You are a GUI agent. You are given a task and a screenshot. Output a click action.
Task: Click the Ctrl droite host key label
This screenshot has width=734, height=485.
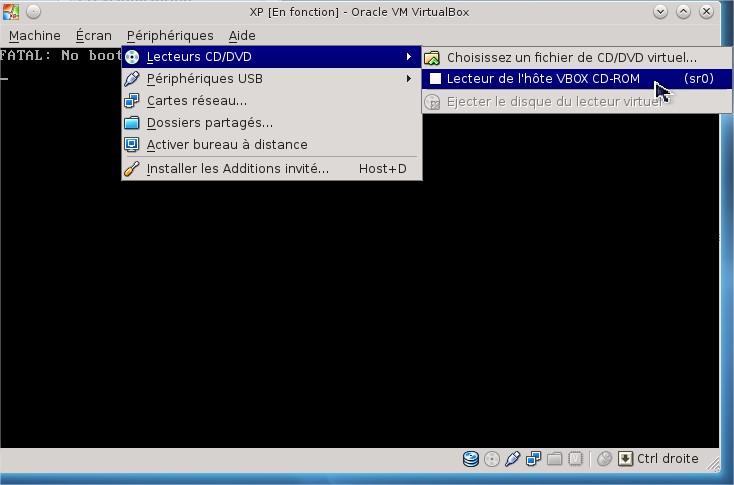click(x=668, y=459)
